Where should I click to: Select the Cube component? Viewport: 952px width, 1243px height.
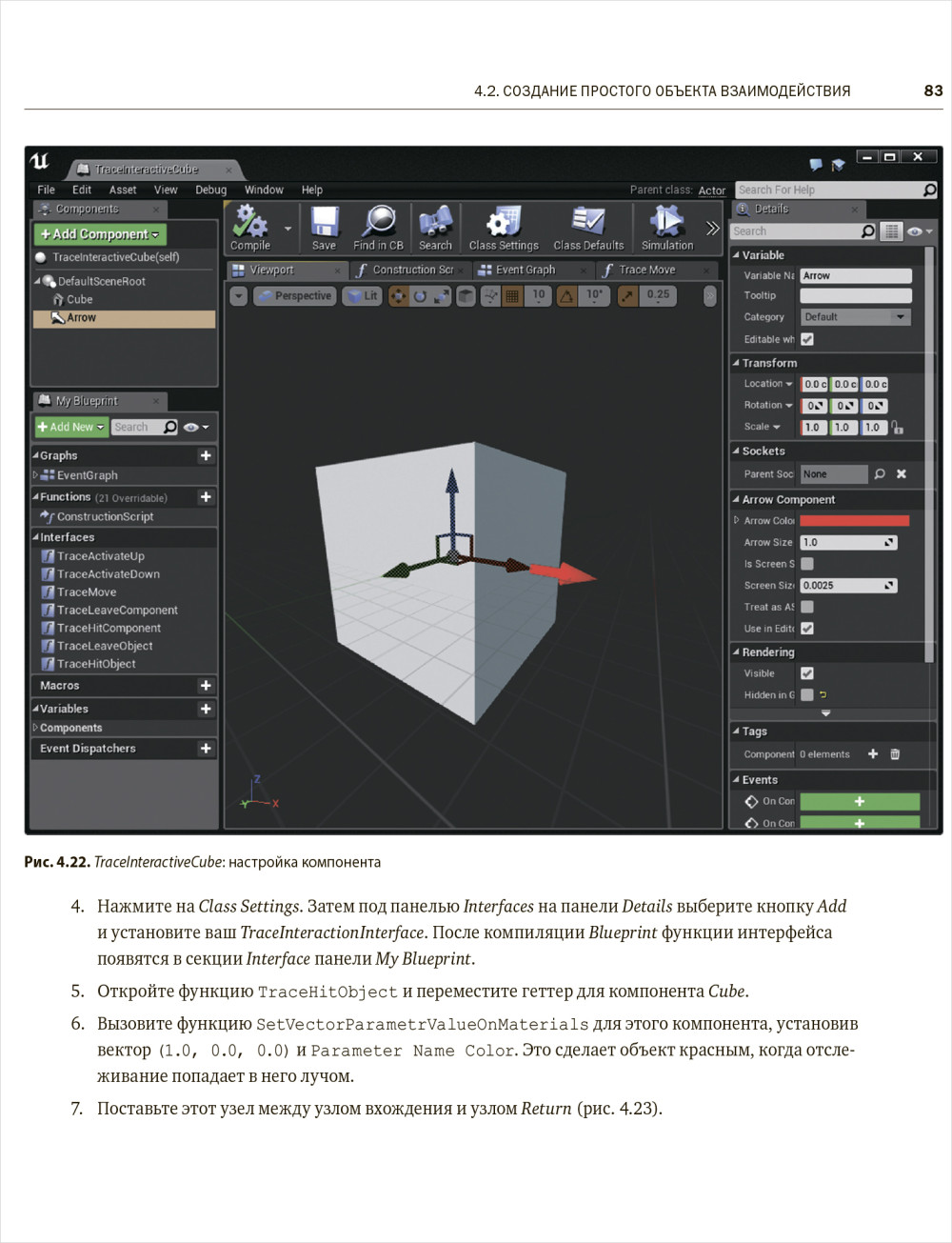[80, 299]
